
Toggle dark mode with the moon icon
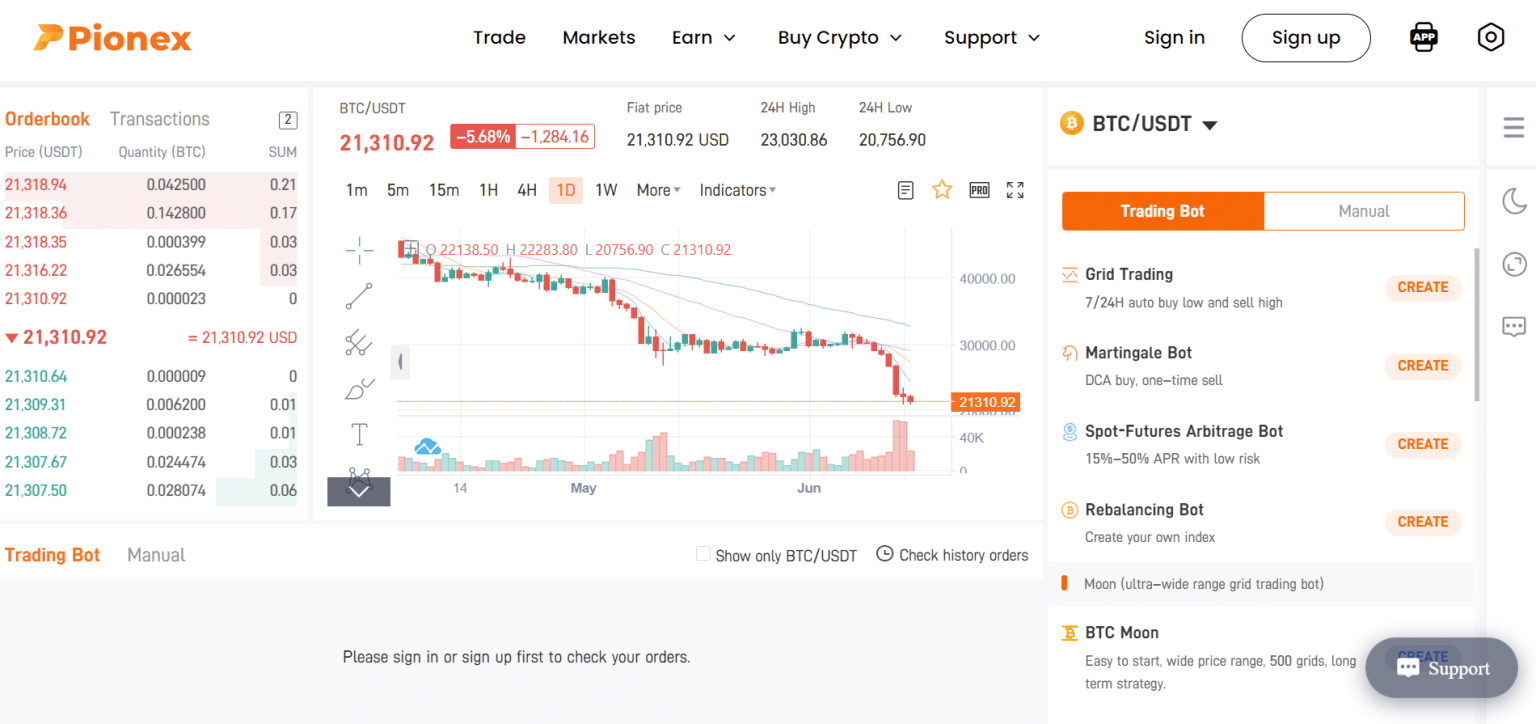(x=1514, y=201)
